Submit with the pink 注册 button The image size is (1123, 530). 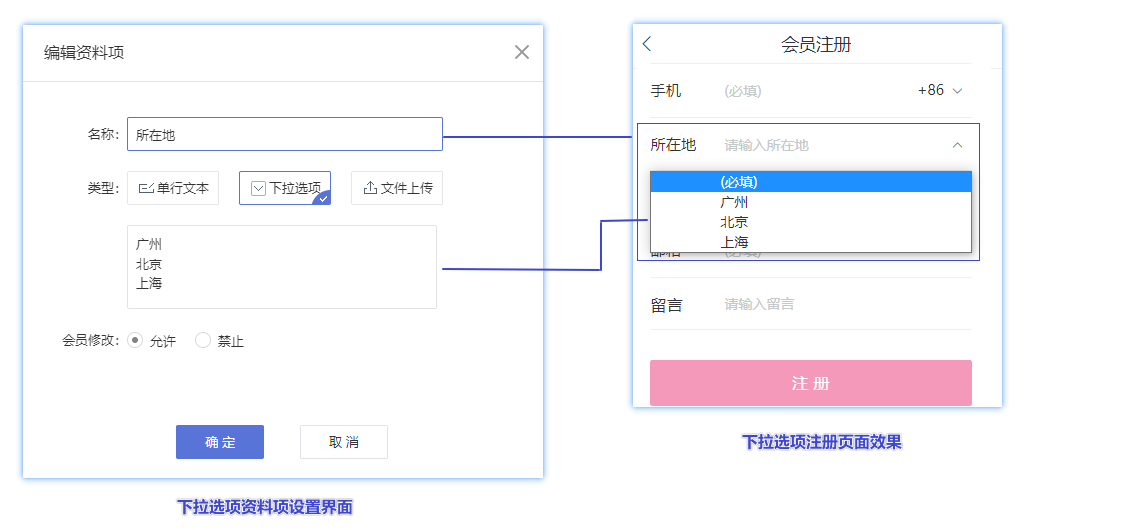coord(811,383)
